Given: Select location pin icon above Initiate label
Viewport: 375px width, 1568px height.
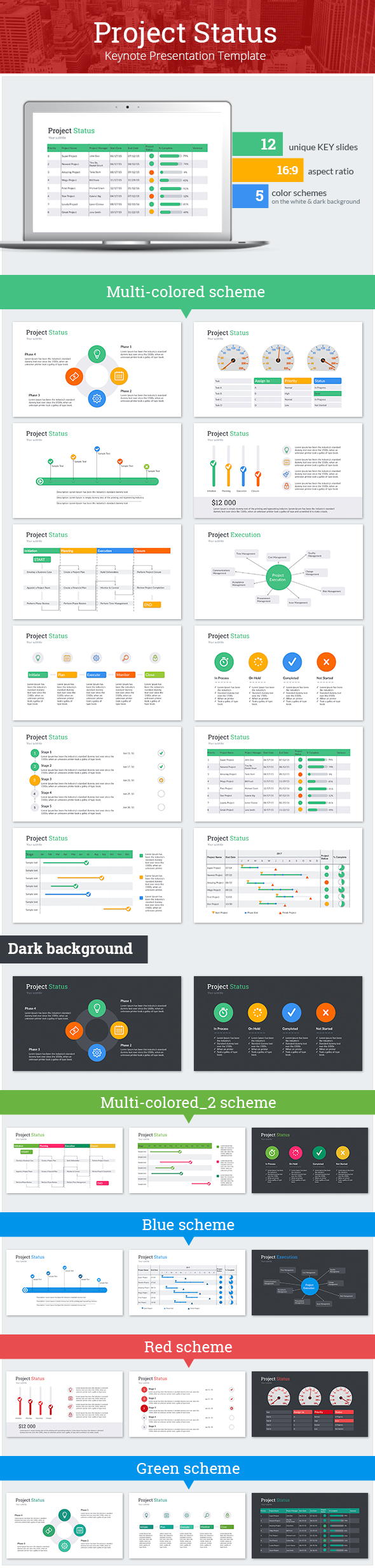Looking at the screenshot, I should point(37,658).
